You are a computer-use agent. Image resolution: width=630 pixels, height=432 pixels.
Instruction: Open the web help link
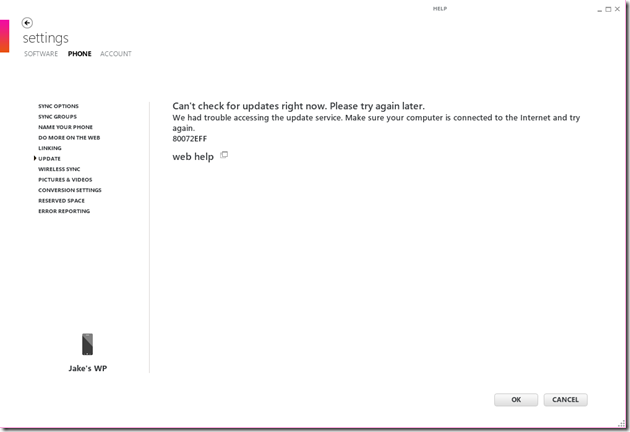(193, 157)
